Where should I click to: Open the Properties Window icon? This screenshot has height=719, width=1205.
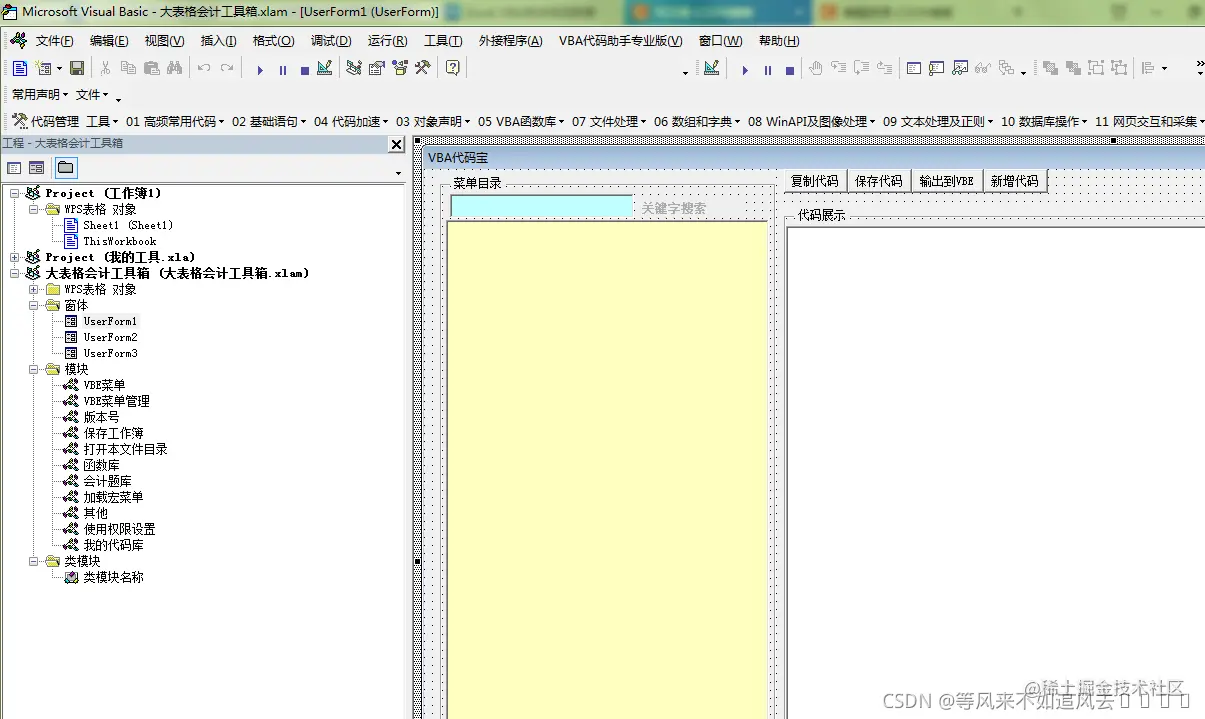pos(377,68)
